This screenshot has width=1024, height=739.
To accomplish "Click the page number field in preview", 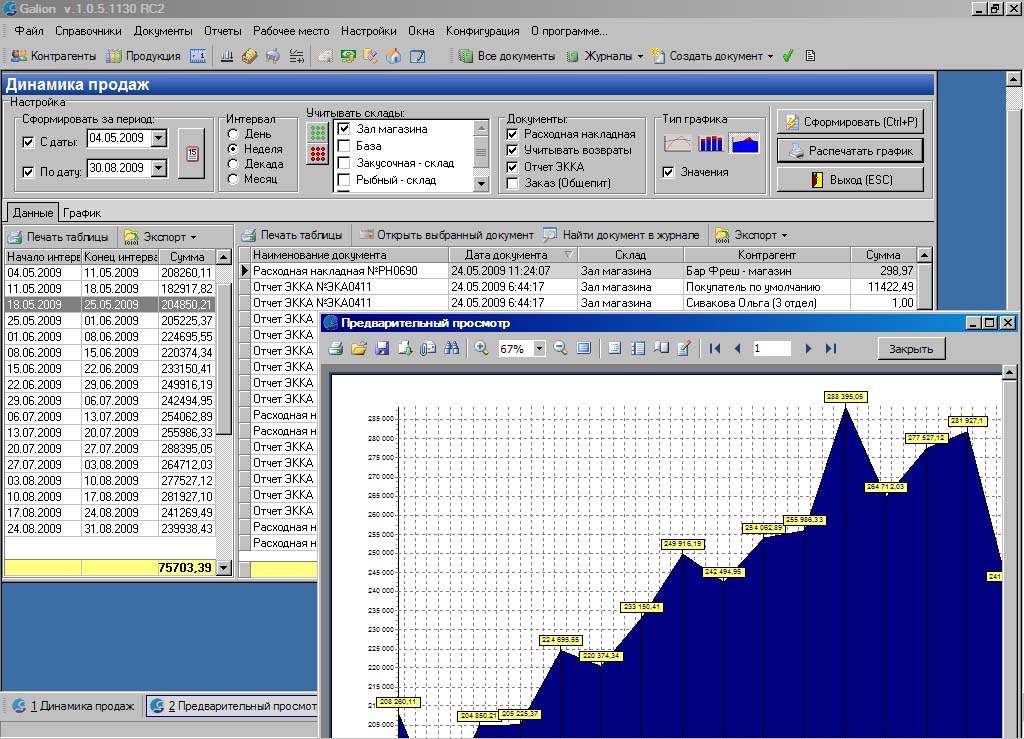I will point(771,349).
